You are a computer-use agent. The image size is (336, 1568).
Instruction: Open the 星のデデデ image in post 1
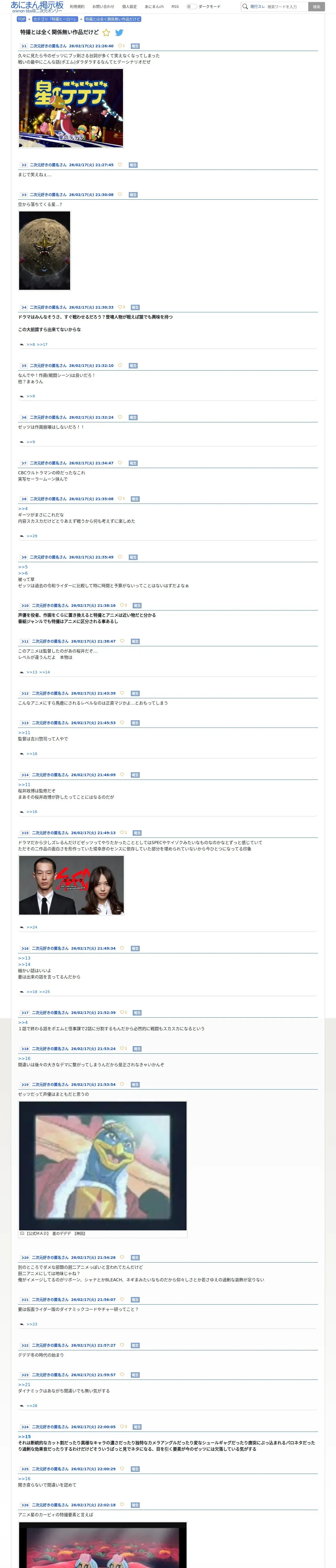click(x=71, y=108)
